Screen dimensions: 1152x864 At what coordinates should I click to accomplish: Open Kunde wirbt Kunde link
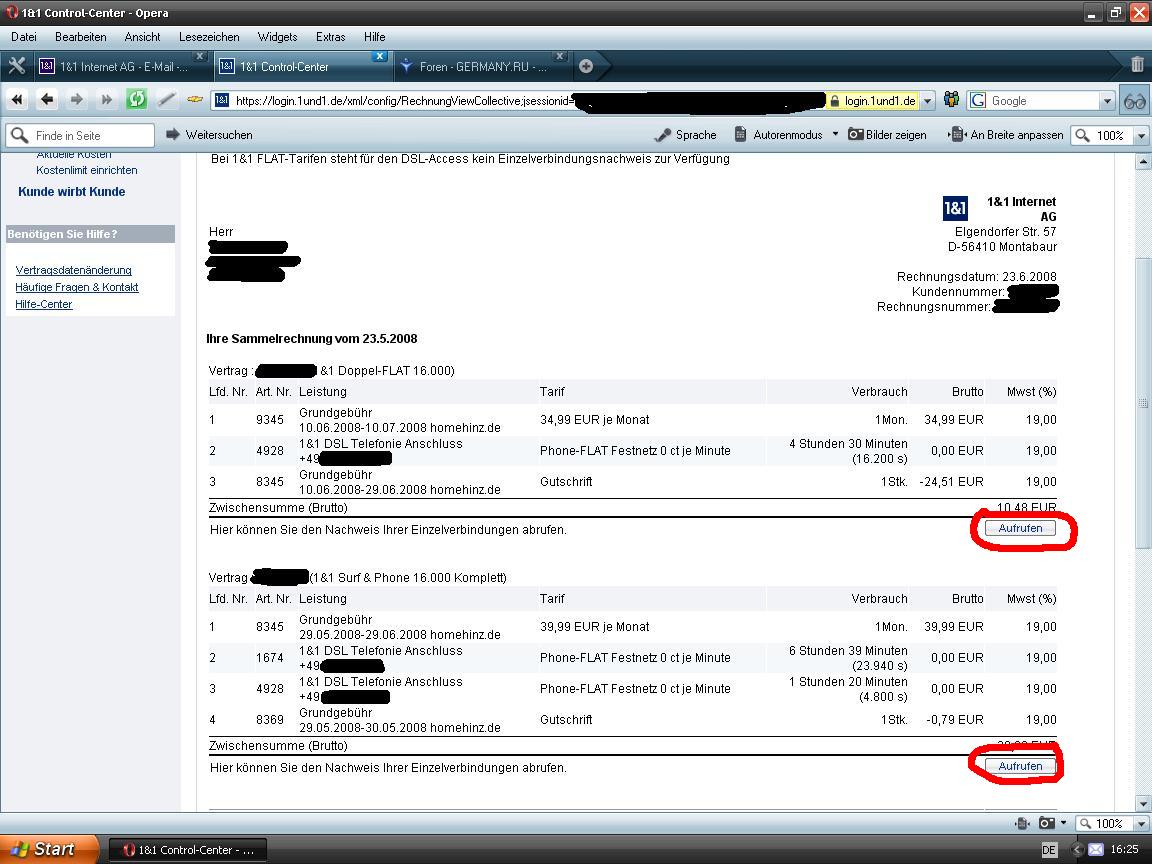click(x=71, y=192)
